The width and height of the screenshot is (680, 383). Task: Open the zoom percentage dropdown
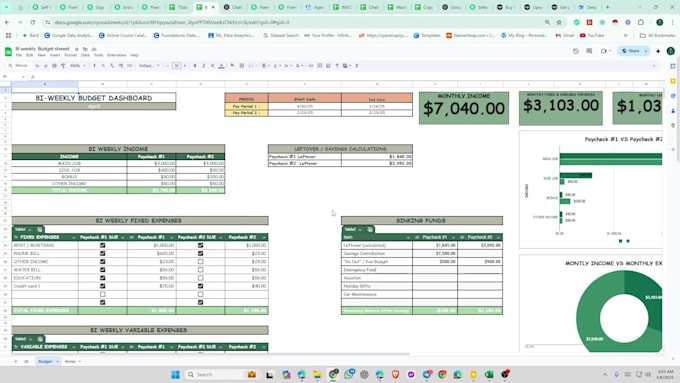tap(78, 66)
